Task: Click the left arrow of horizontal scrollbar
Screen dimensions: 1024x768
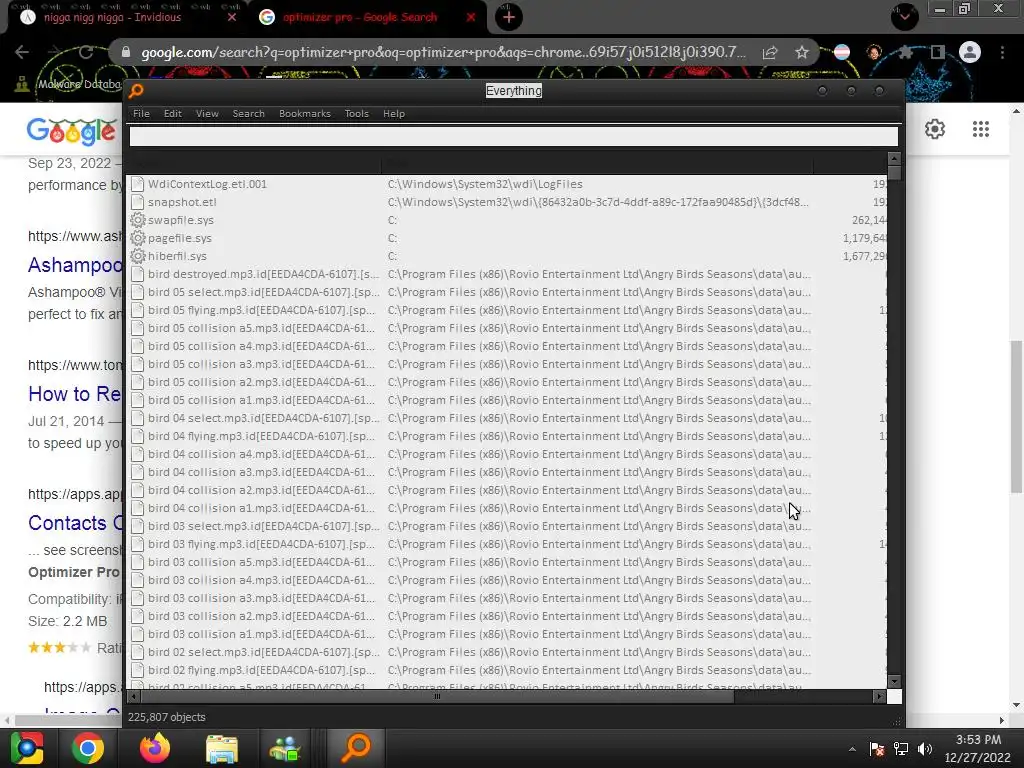Action: click(133, 697)
